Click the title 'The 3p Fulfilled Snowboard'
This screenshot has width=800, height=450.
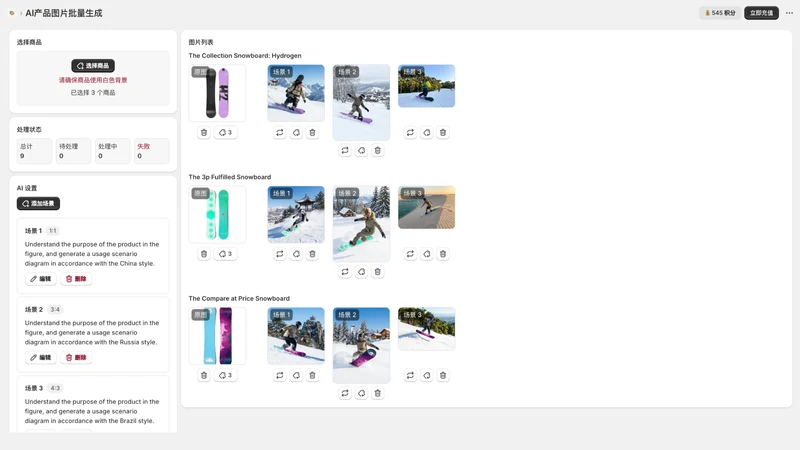click(x=230, y=177)
